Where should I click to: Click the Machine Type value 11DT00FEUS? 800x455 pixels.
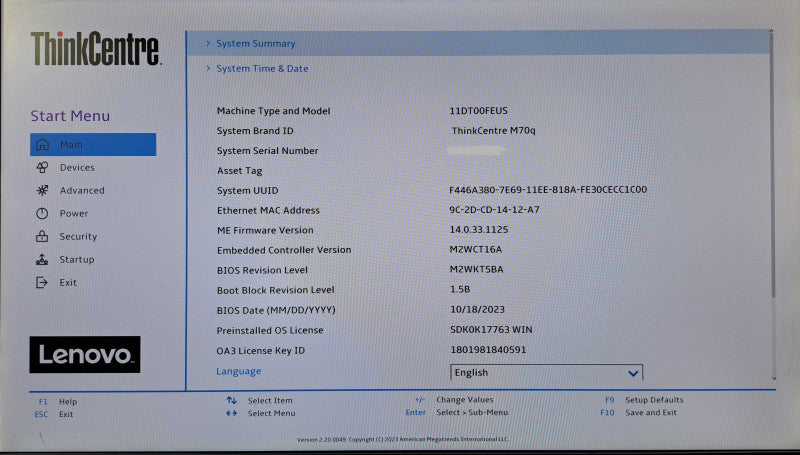pos(479,111)
